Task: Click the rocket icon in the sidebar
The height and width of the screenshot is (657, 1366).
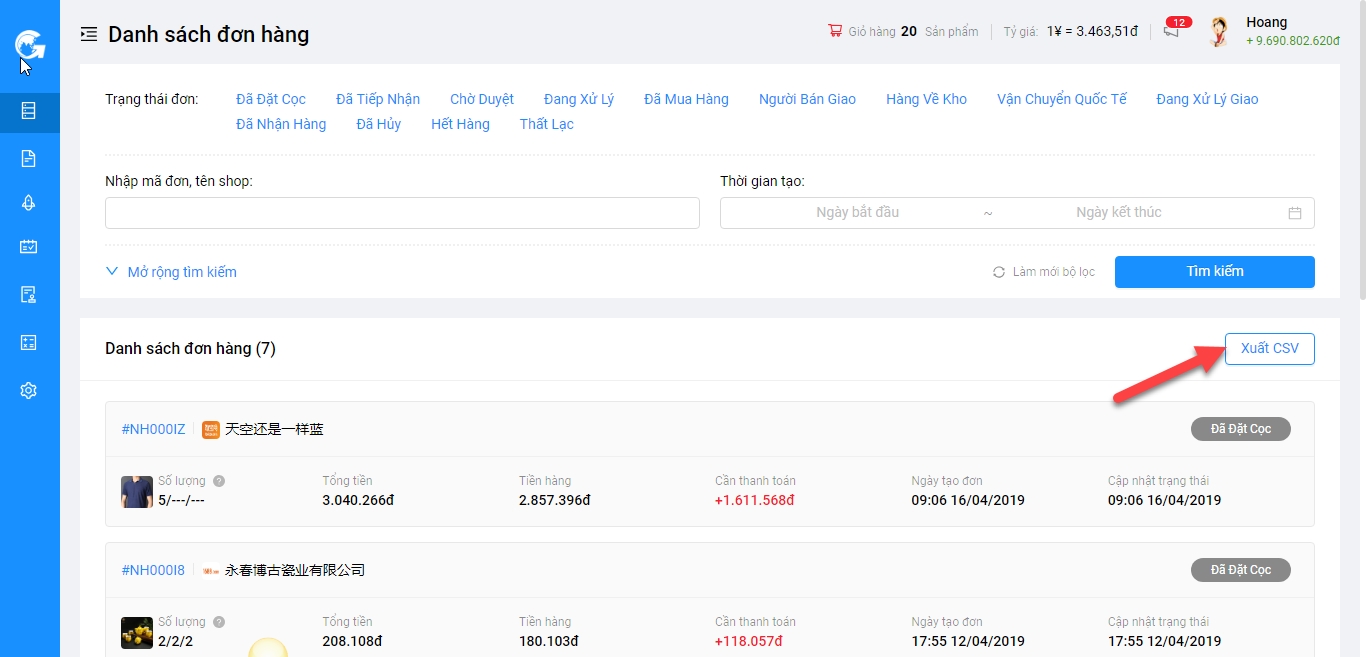Action: pos(29,203)
